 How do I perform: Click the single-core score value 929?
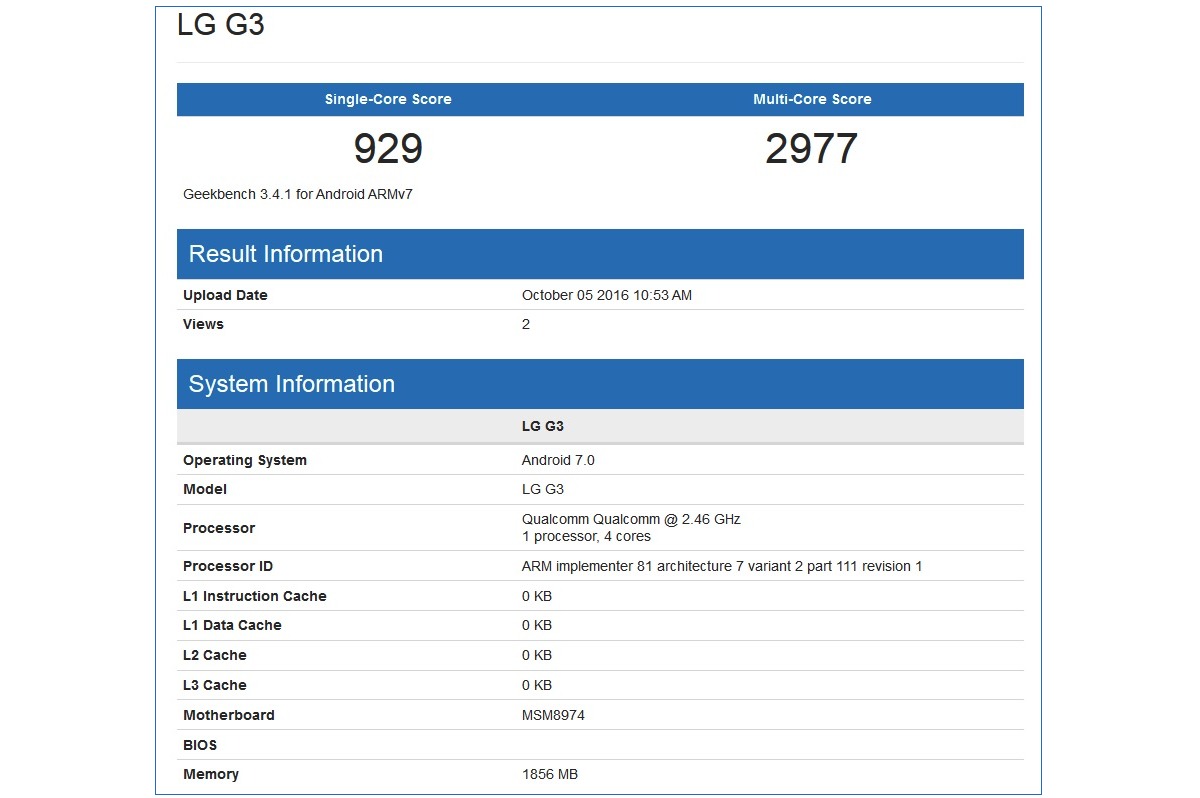pyautogui.click(x=388, y=149)
